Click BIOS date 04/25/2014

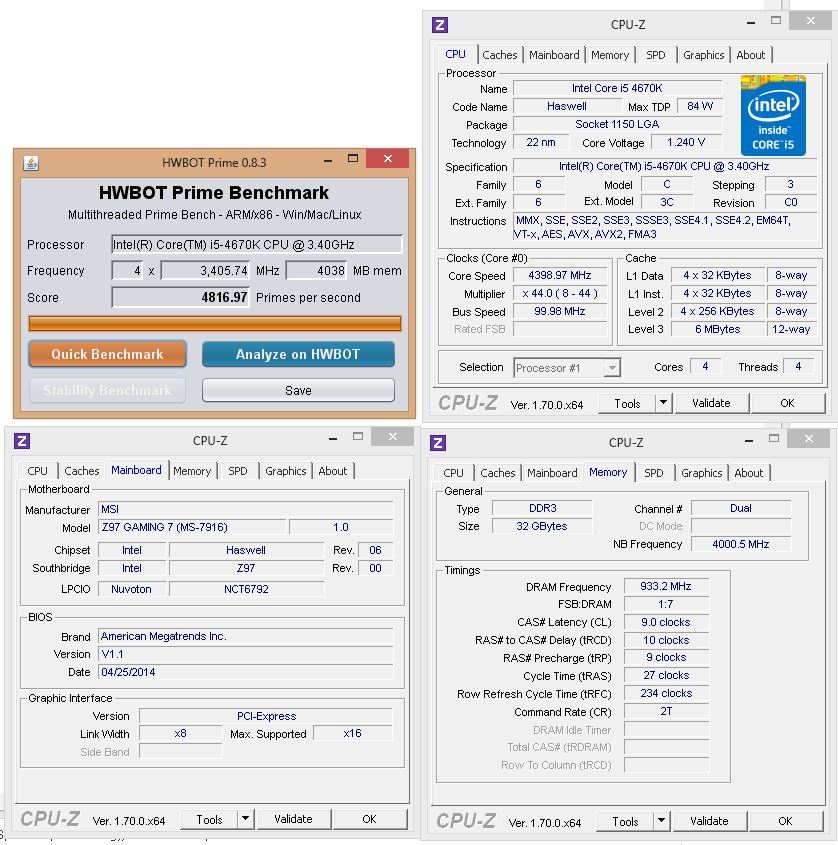[246, 672]
